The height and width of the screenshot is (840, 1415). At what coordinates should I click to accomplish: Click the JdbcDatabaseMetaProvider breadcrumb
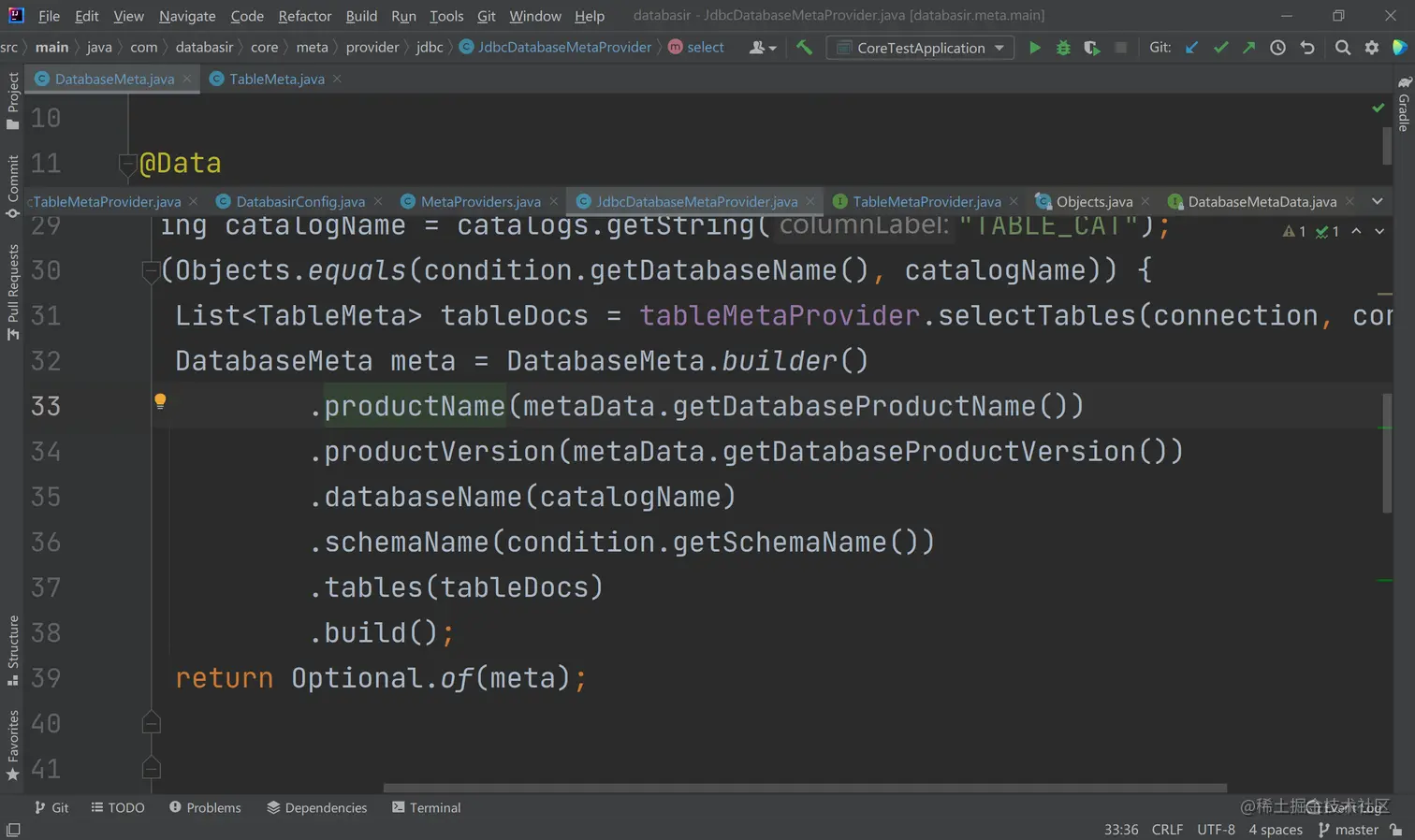click(x=555, y=48)
